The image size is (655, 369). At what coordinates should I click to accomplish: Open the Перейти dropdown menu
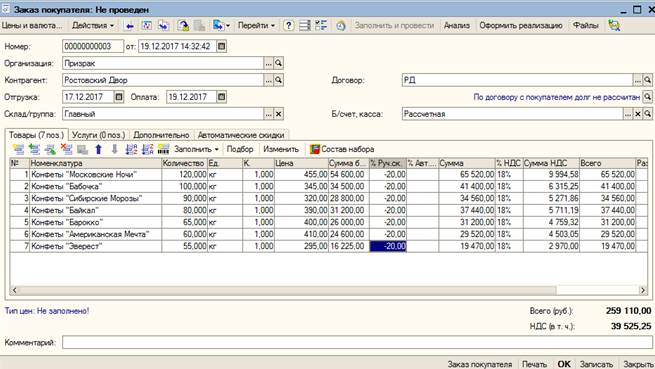[x=256, y=25]
